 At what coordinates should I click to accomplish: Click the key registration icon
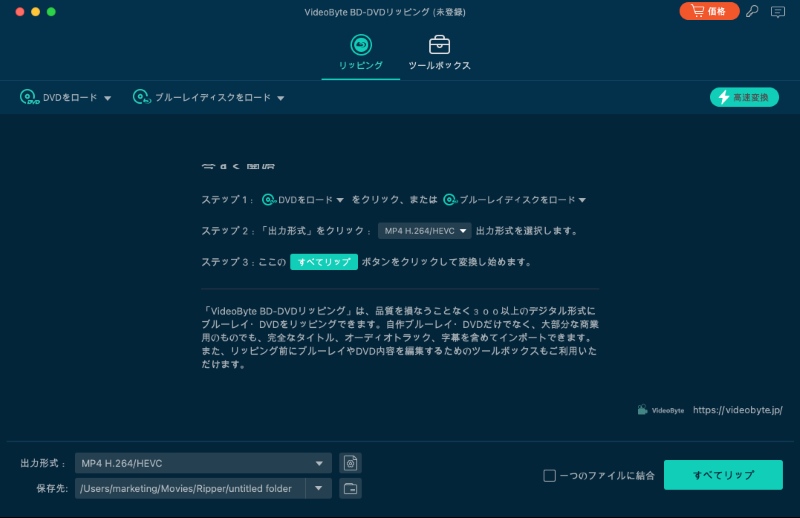click(x=752, y=12)
